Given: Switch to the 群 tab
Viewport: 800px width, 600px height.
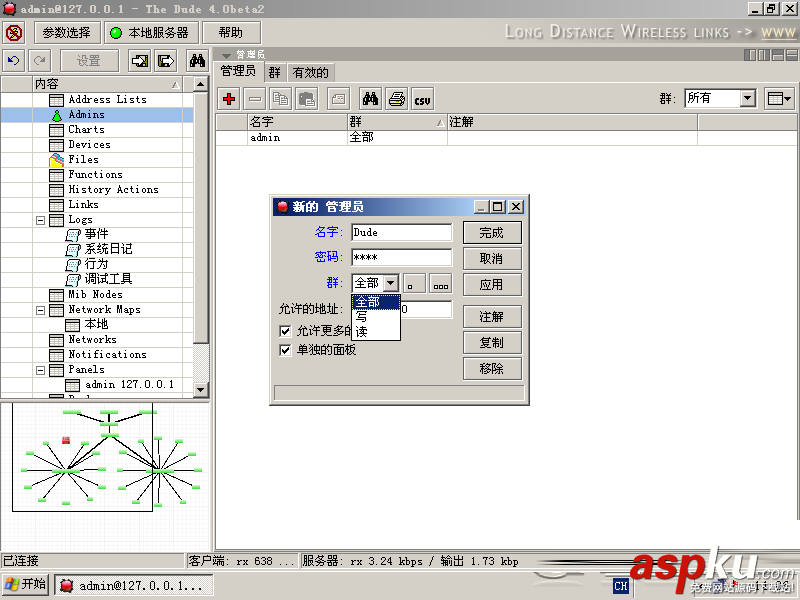Looking at the screenshot, I should coord(274,72).
